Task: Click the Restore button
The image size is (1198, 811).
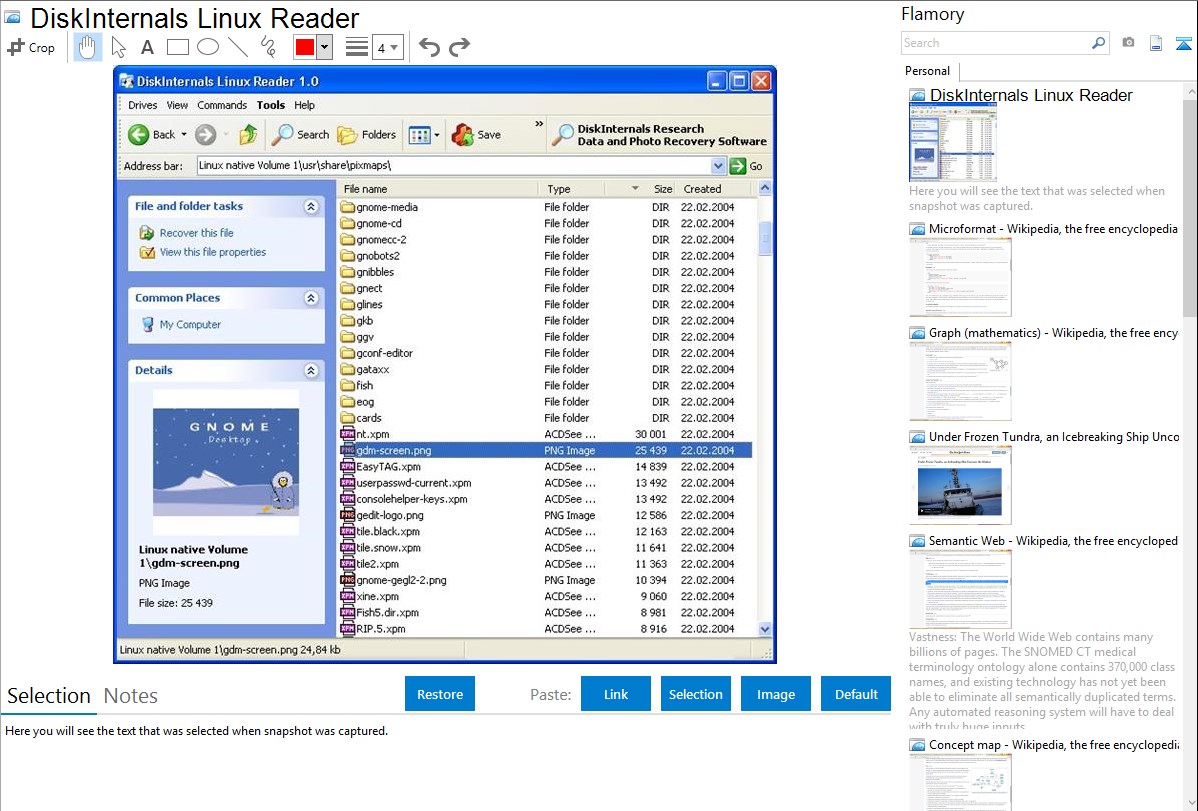Action: (440, 694)
